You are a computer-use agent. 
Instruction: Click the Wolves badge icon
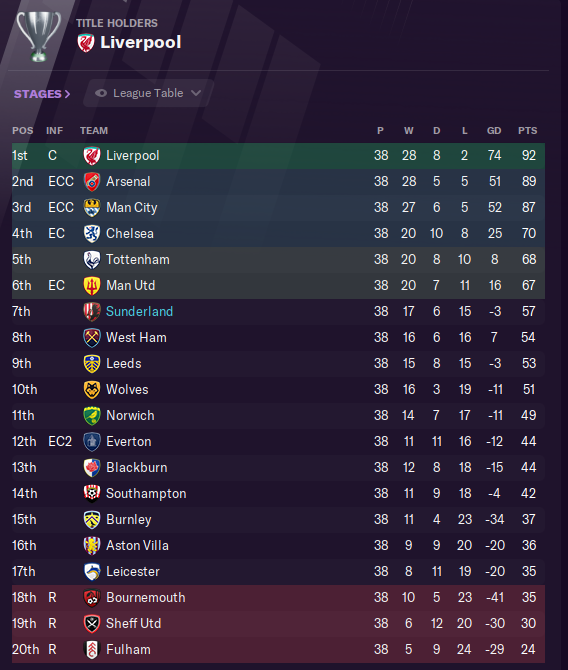click(x=92, y=390)
